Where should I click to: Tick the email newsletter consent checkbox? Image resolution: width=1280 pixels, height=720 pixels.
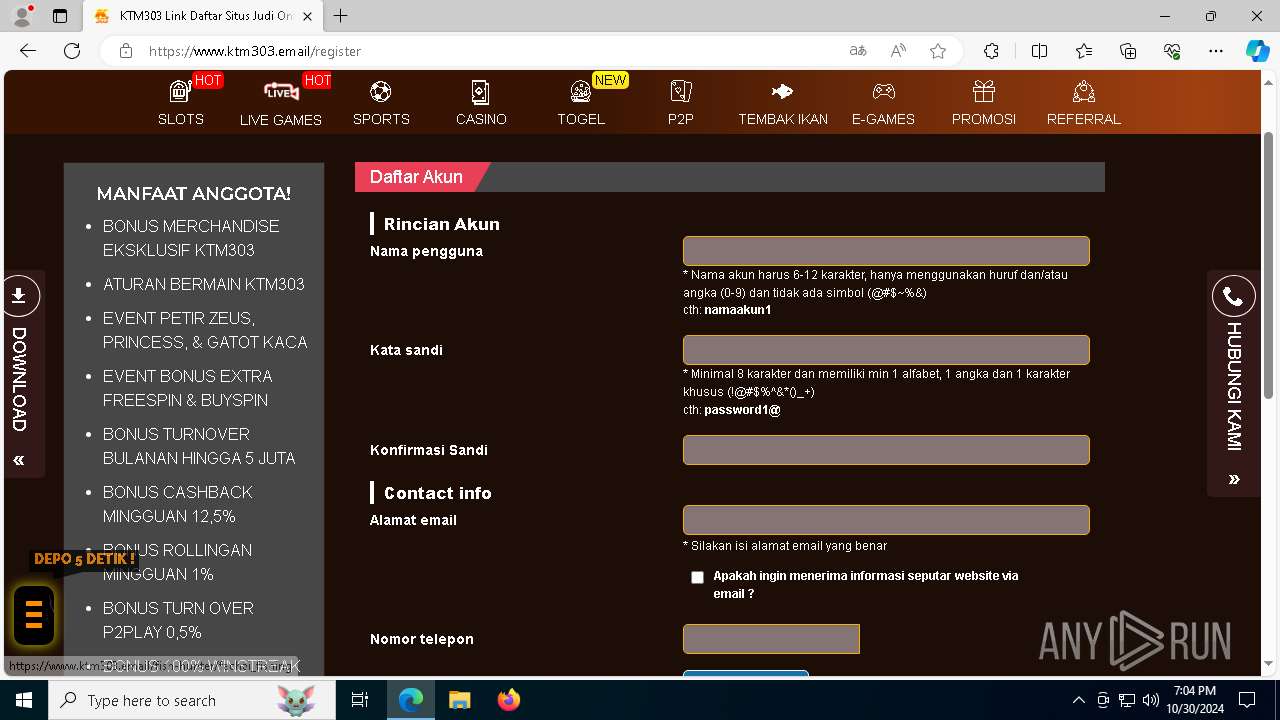(697, 577)
